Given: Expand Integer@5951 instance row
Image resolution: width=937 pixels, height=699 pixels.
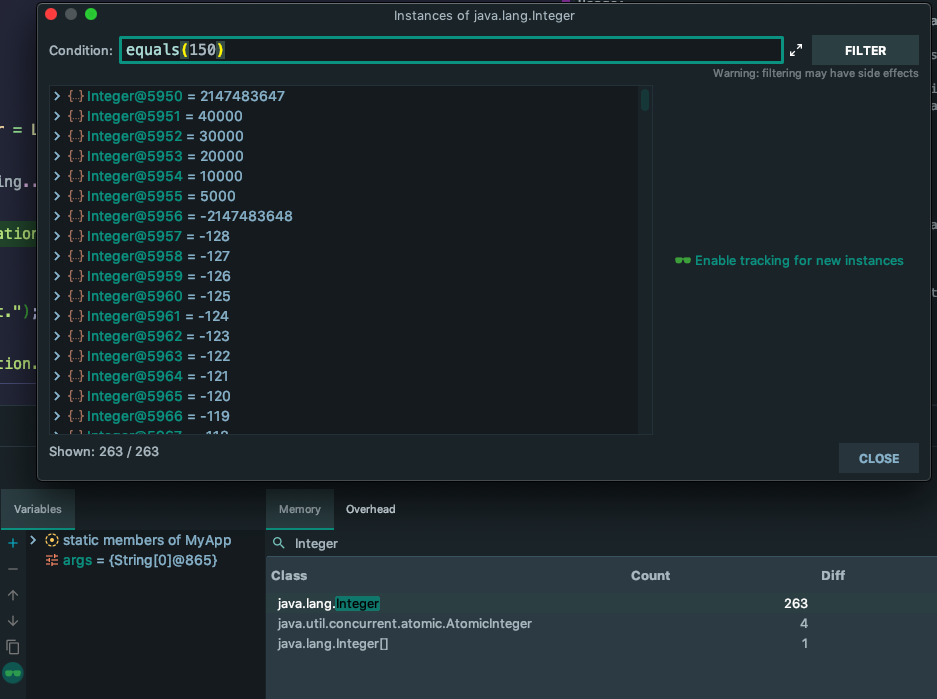Looking at the screenshot, I should tap(57, 116).
